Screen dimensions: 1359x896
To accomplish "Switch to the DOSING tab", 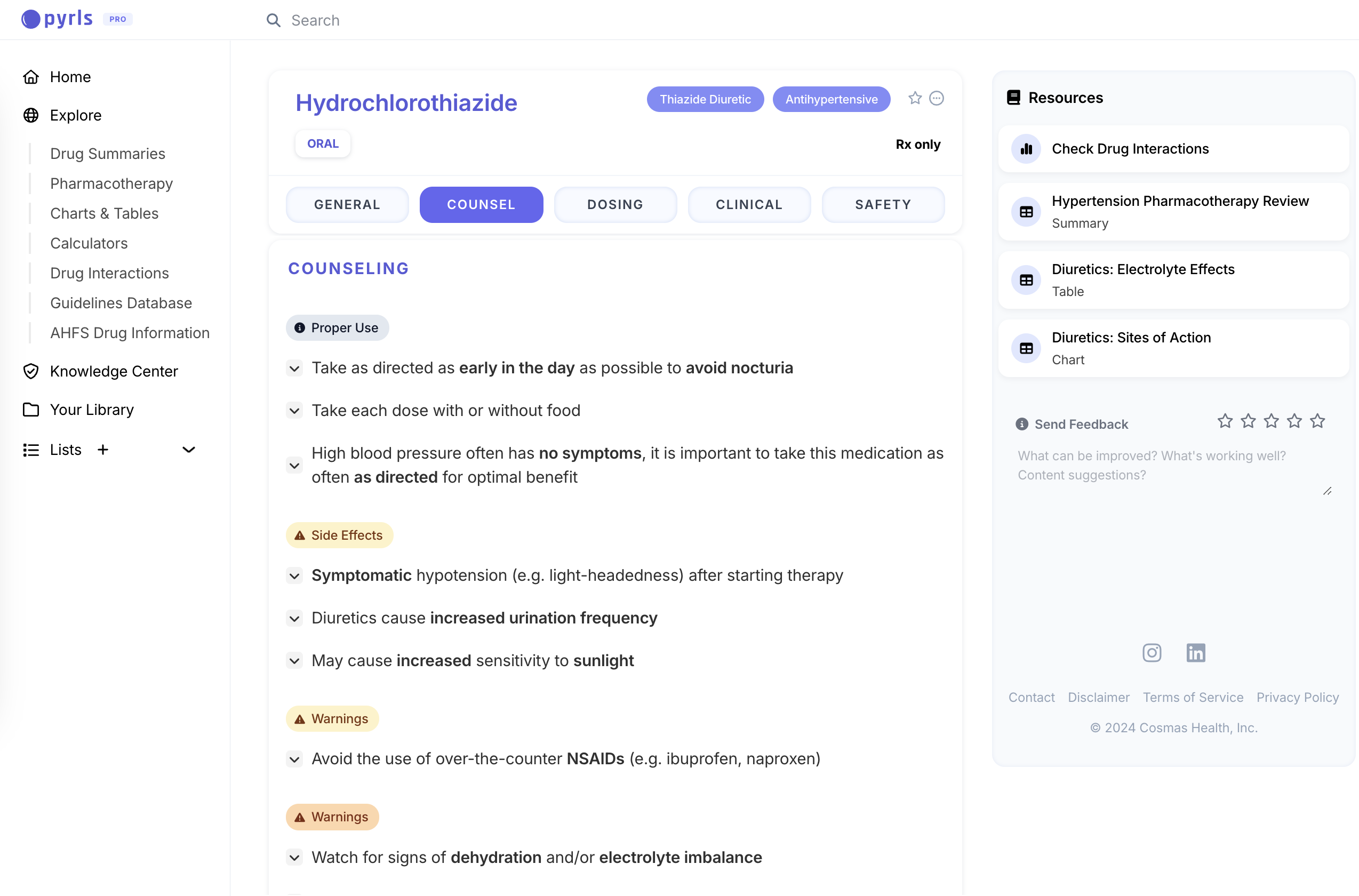I will click(x=615, y=205).
